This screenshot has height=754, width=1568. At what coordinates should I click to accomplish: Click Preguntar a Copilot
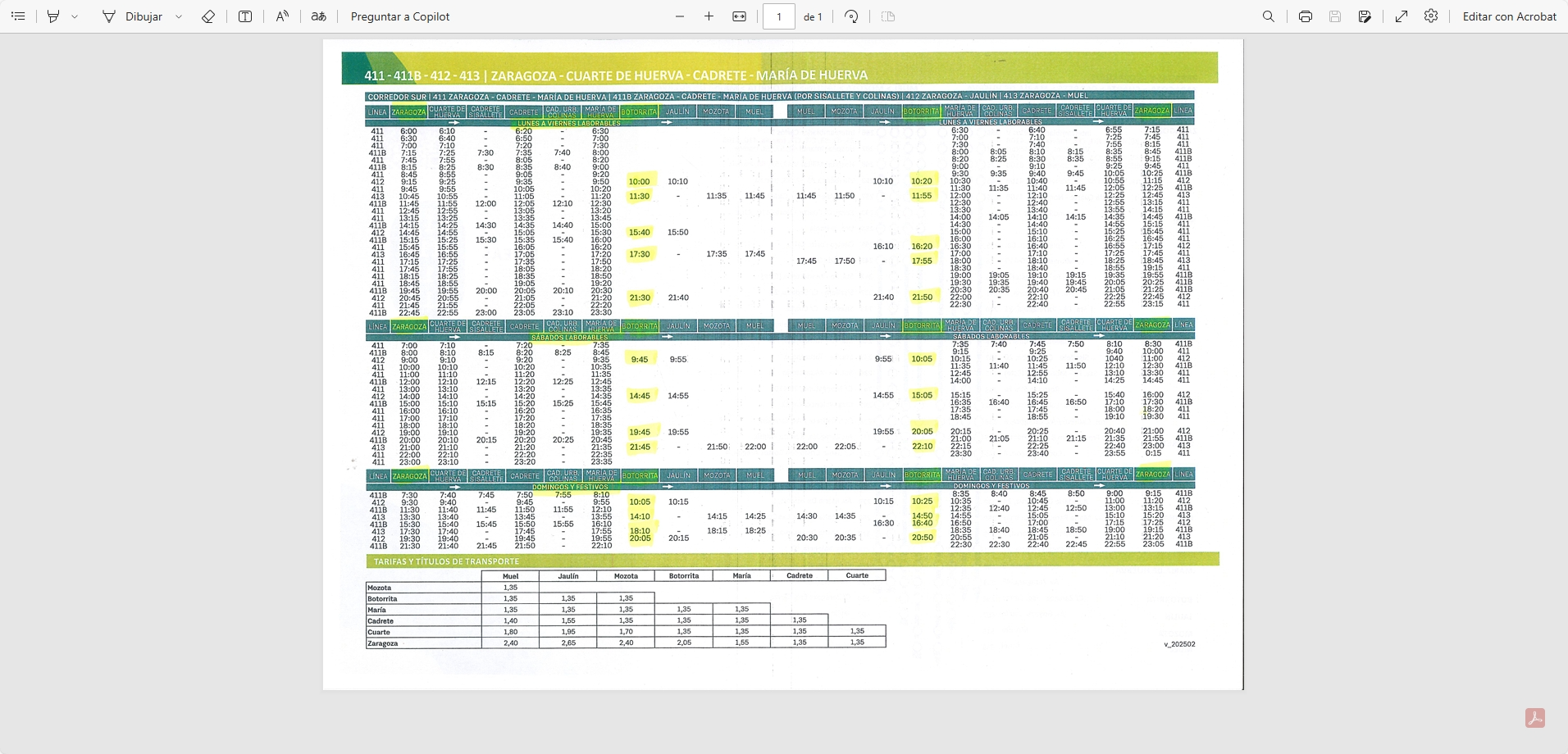(x=400, y=16)
